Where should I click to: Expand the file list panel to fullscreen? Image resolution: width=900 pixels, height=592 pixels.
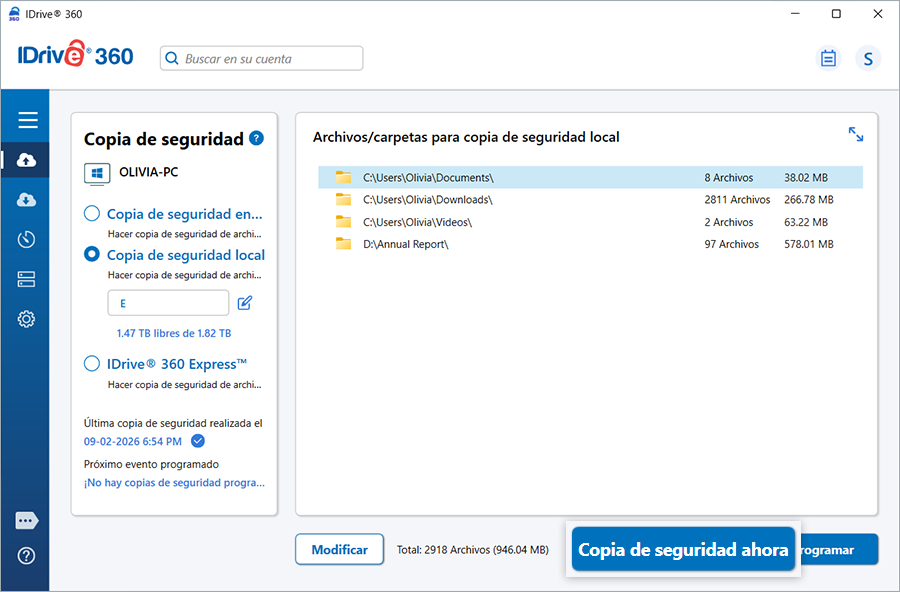coord(856,134)
